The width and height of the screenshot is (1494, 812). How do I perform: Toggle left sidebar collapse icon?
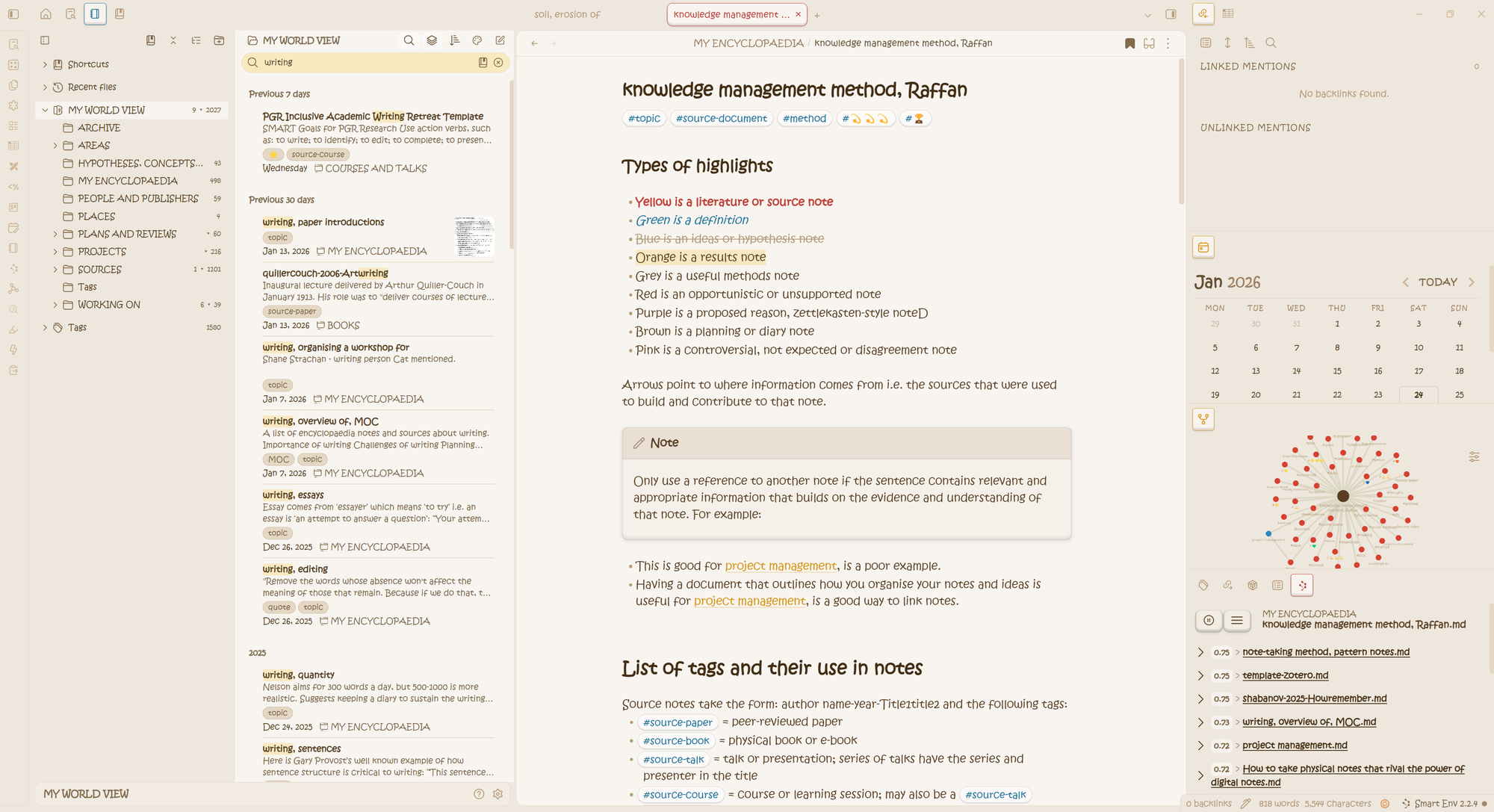[13, 14]
